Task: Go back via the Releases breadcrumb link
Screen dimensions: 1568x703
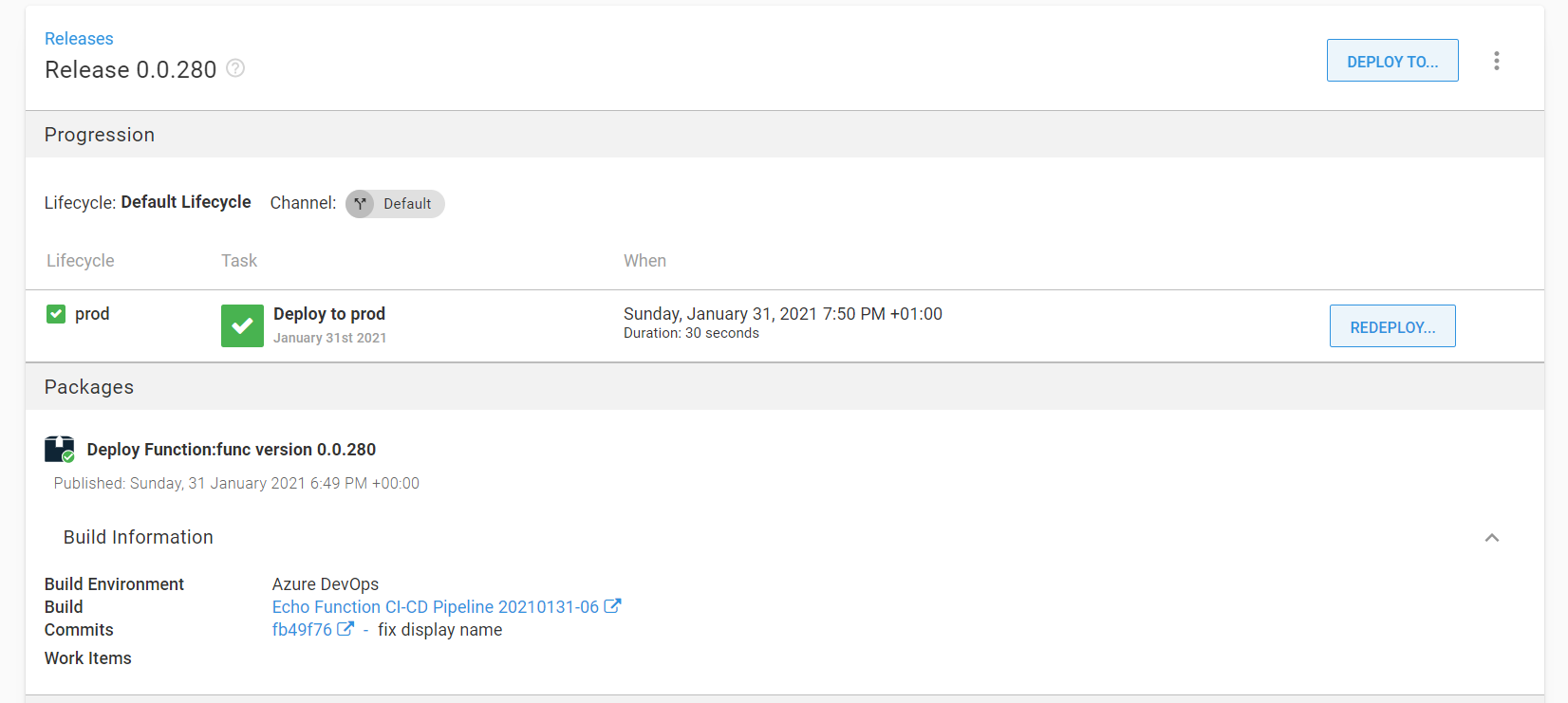Action: tap(79, 39)
